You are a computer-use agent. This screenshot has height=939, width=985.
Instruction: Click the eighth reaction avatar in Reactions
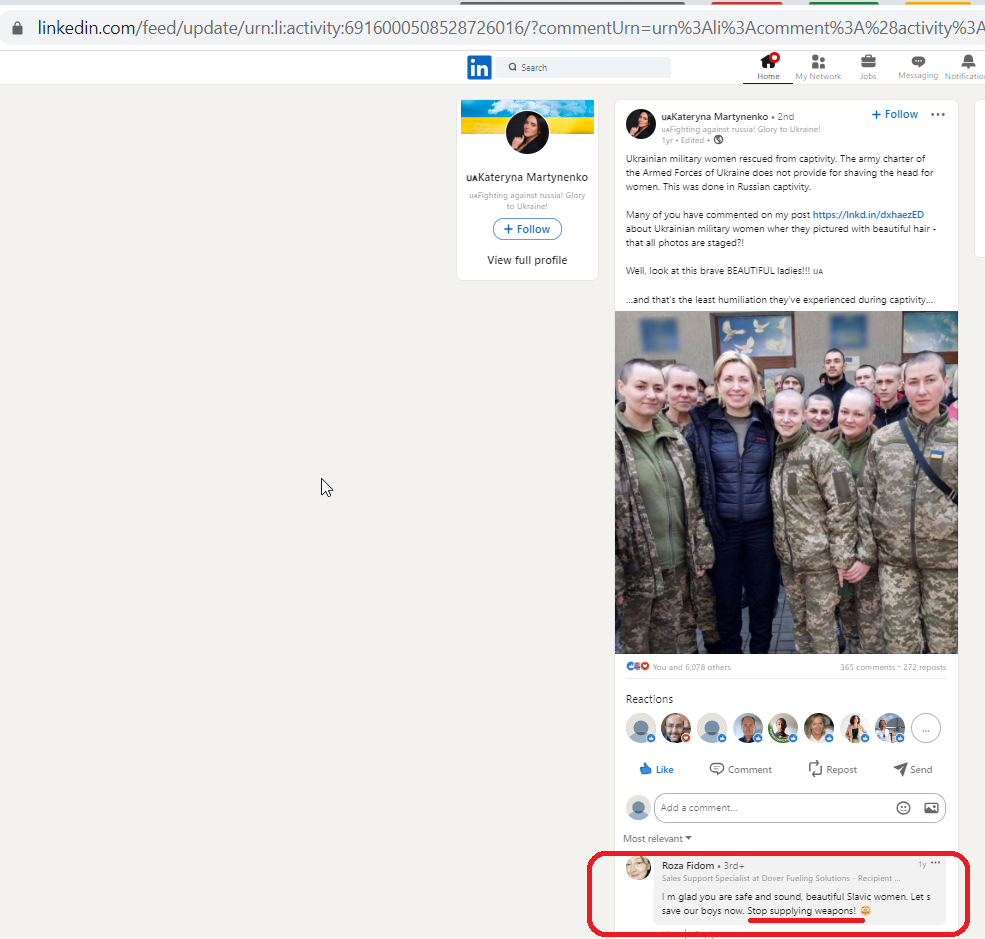click(x=890, y=729)
